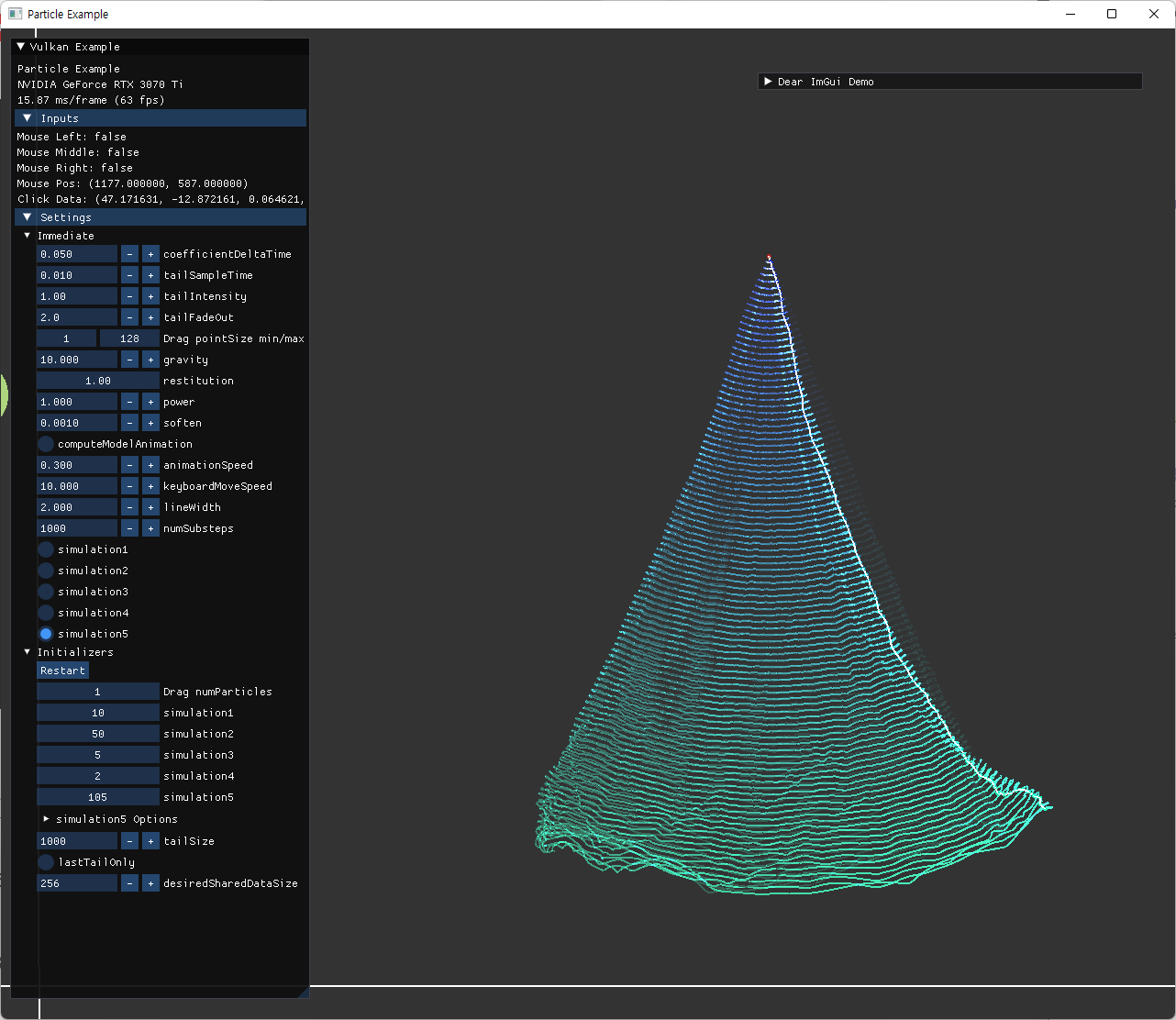Select simulation3 radio button
Image resolution: width=1176 pixels, height=1020 pixels.
click(46, 592)
